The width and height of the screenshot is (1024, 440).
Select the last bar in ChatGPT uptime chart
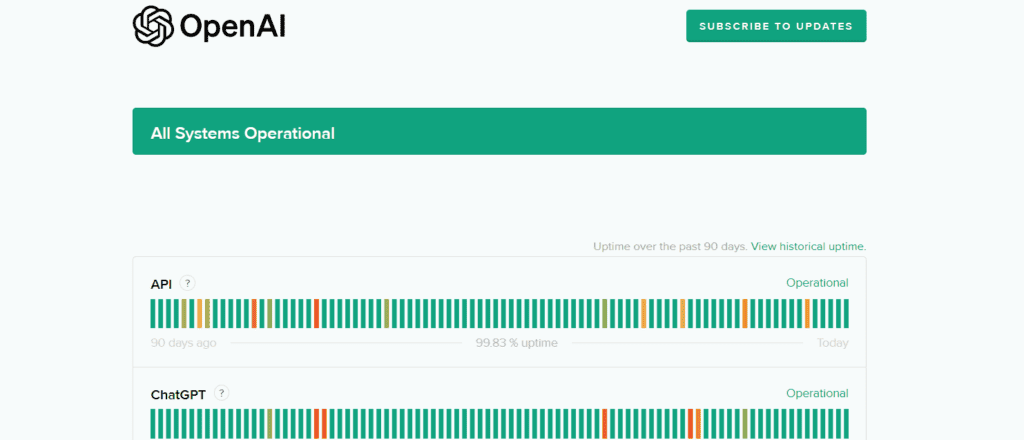846,424
